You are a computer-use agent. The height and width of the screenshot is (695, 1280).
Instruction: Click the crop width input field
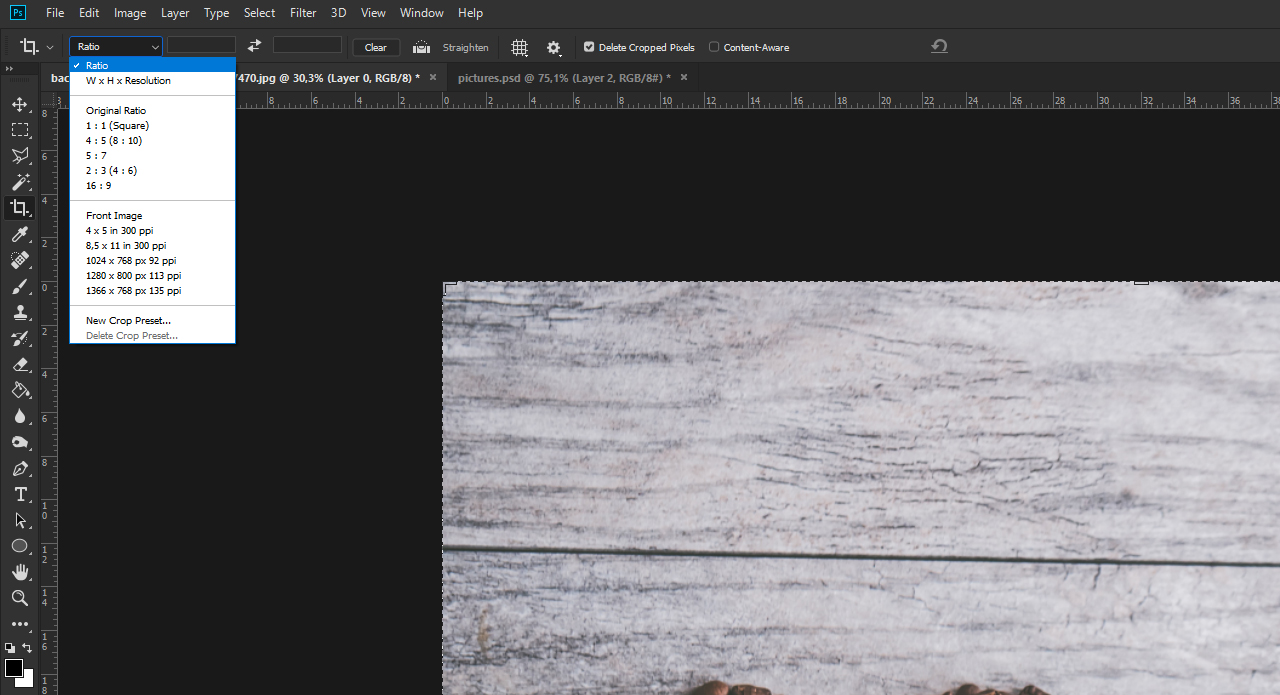(201, 45)
